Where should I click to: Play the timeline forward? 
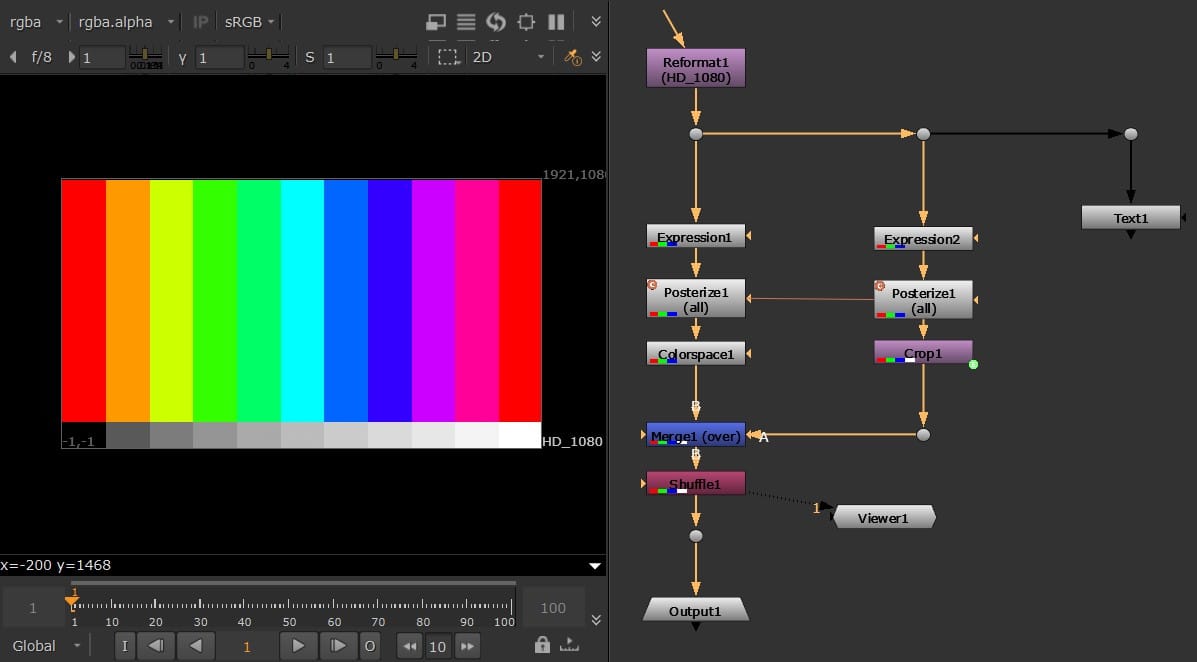point(298,646)
